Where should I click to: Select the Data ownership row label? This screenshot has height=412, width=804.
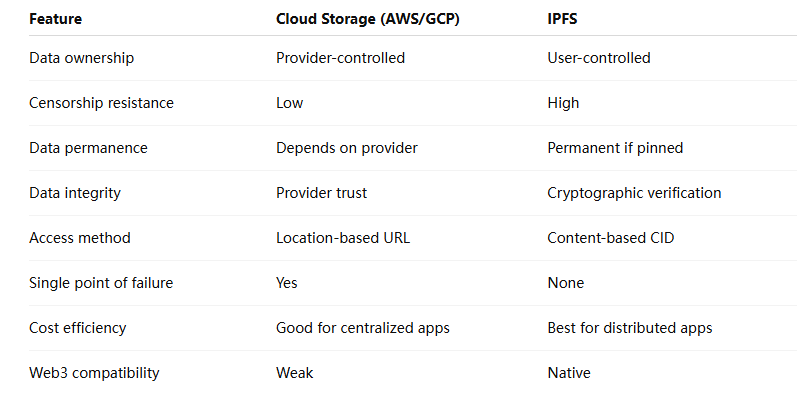pyautogui.click(x=81, y=58)
